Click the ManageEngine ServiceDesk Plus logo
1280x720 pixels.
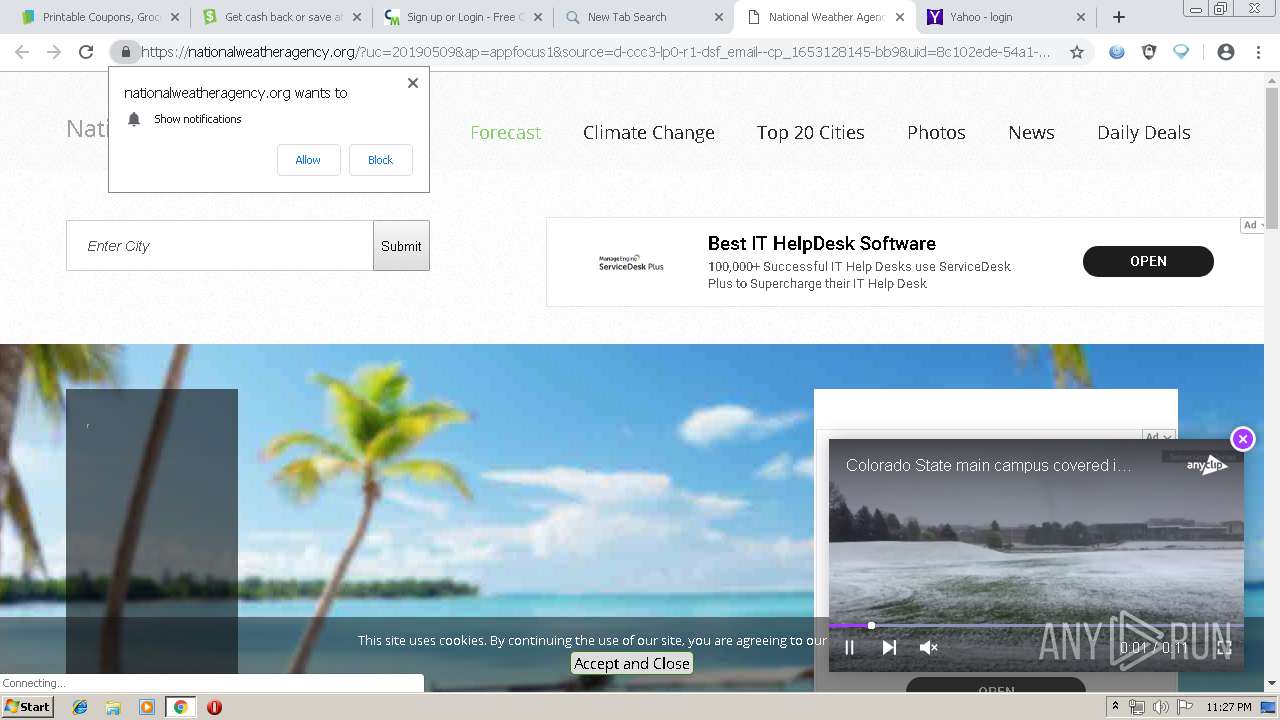631,262
